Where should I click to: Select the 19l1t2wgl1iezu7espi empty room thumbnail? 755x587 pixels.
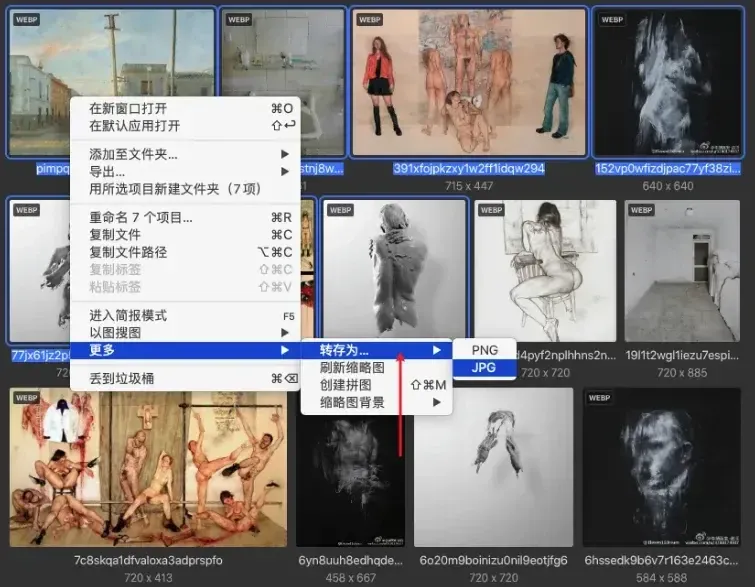tap(682, 271)
